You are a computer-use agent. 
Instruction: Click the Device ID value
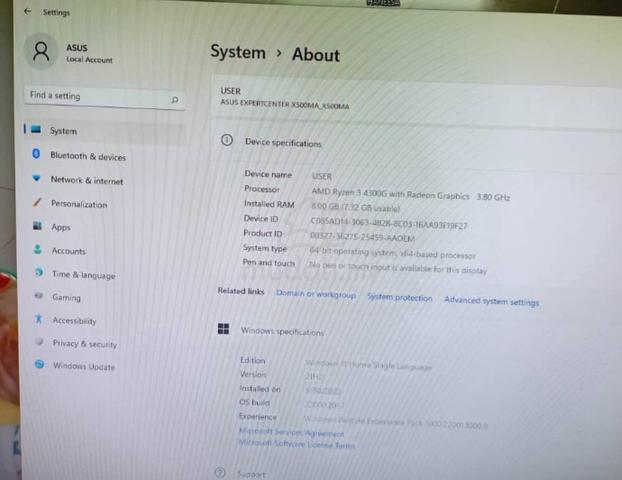(389, 223)
